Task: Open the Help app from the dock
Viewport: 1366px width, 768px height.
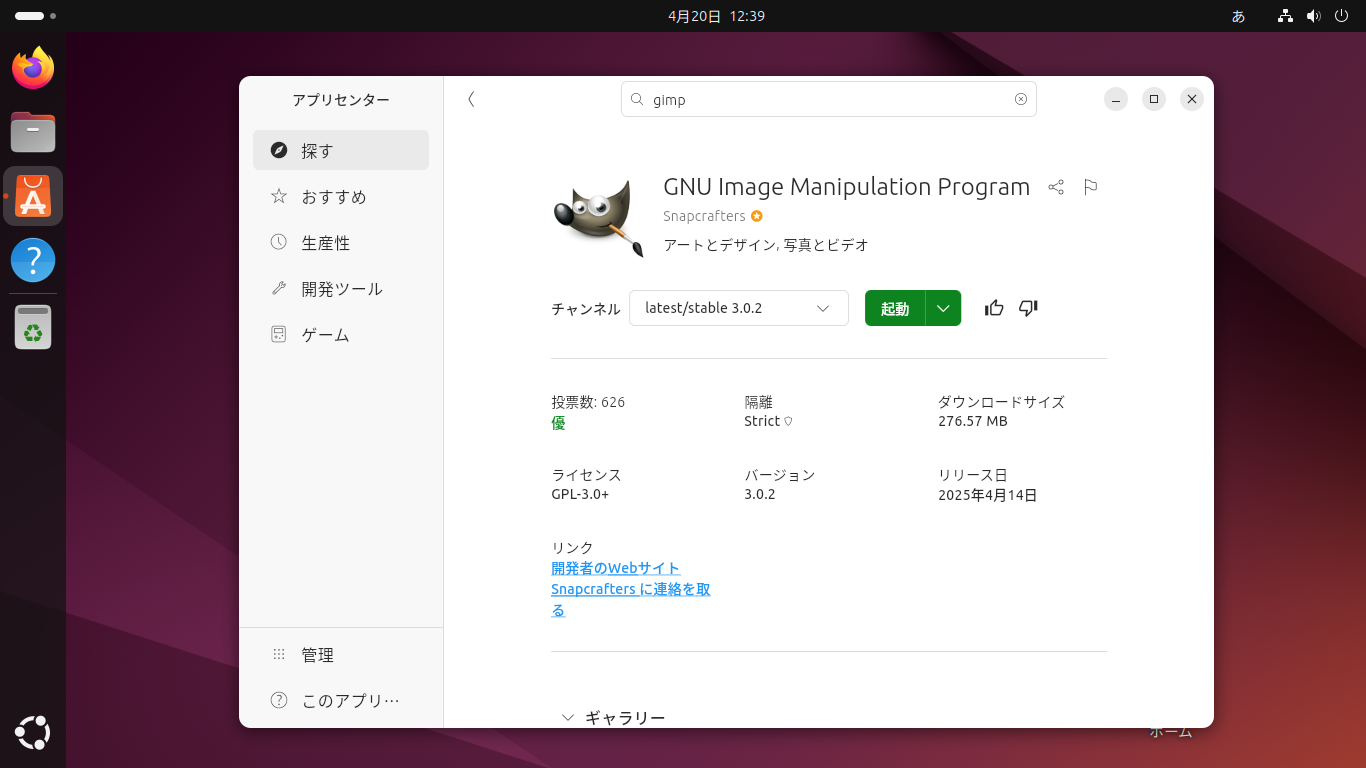Action: [x=33, y=260]
